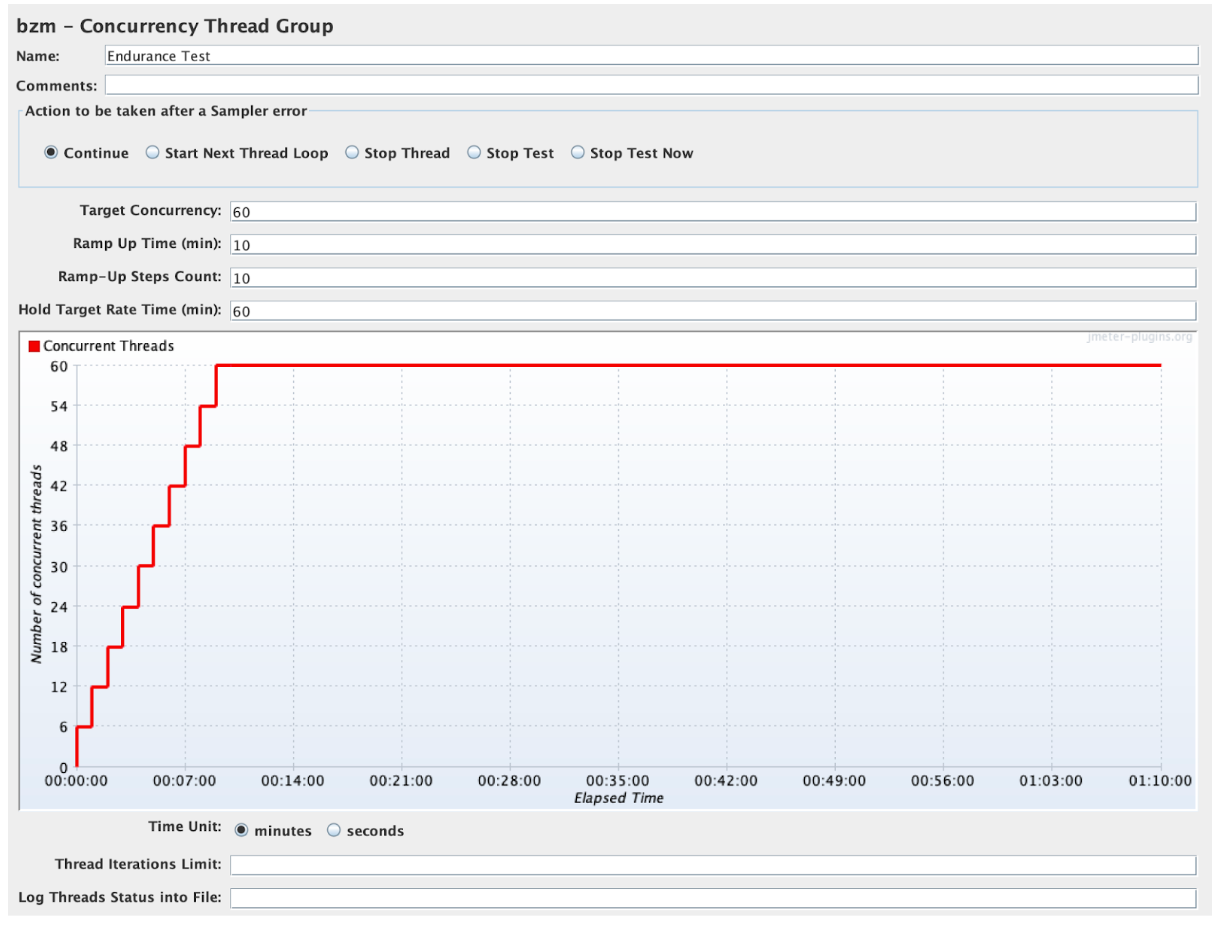1212x926 pixels.
Task: Switch Time Unit to seconds
Action: coord(334,831)
